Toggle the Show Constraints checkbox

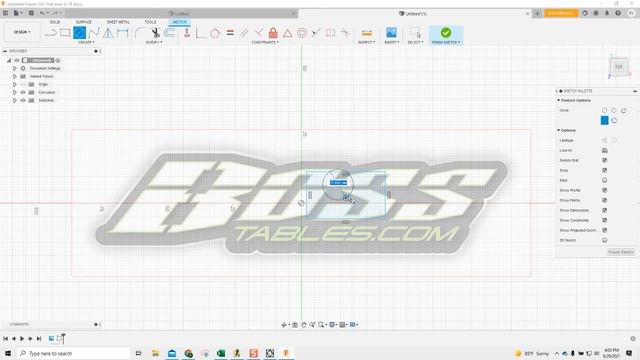coord(604,220)
